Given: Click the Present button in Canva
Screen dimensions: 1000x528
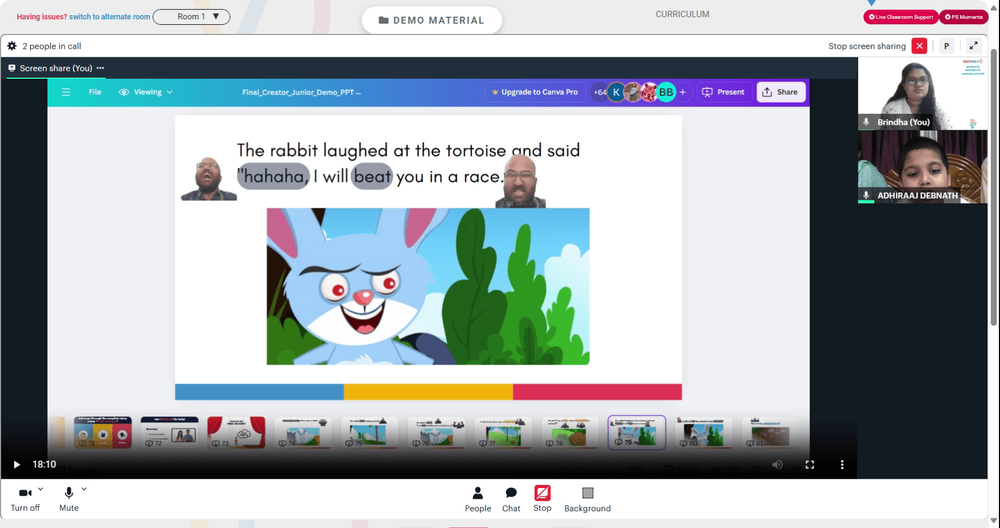Looking at the screenshot, I should click(723, 92).
